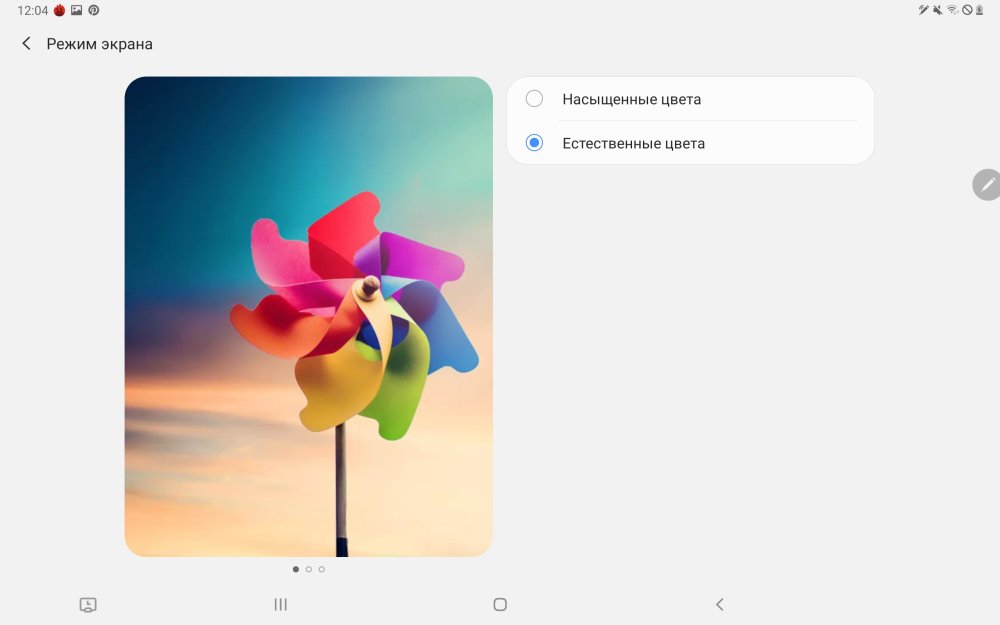Switch to the second preview page dot
This screenshot has width=1000, height=625.
pyautogui.click(x=308, y=569)
